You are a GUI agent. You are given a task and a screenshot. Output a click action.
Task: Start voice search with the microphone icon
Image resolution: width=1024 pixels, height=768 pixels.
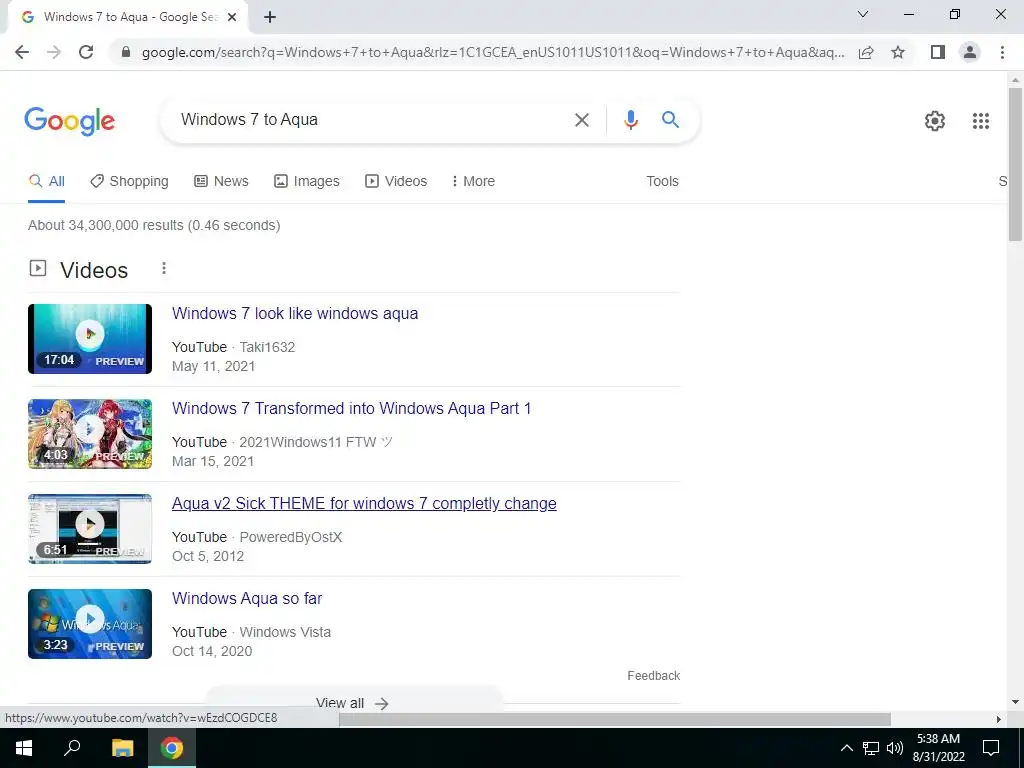(630, 120)
